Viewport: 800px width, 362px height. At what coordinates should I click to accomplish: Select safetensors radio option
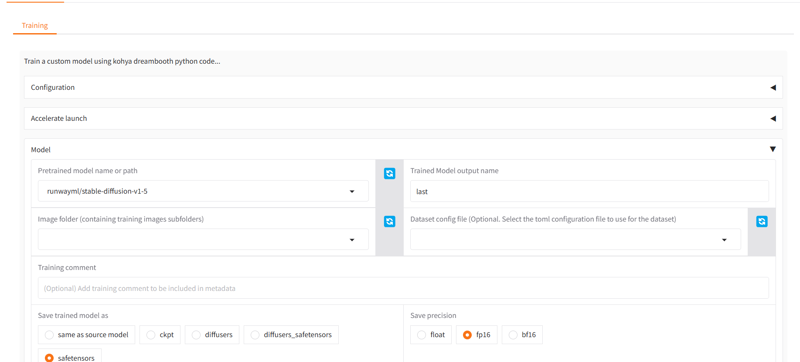(70, 355)
